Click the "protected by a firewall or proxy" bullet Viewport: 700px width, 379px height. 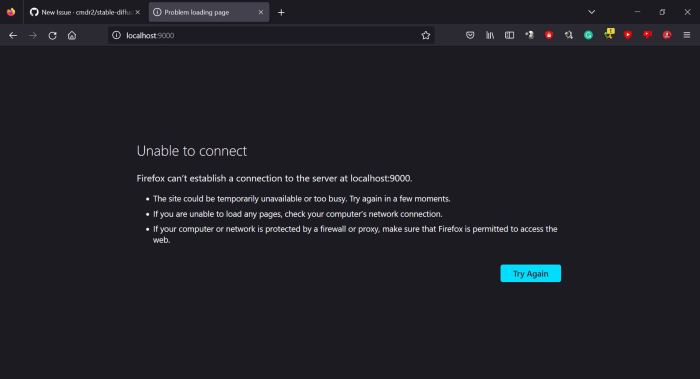[x=355, y=234]
